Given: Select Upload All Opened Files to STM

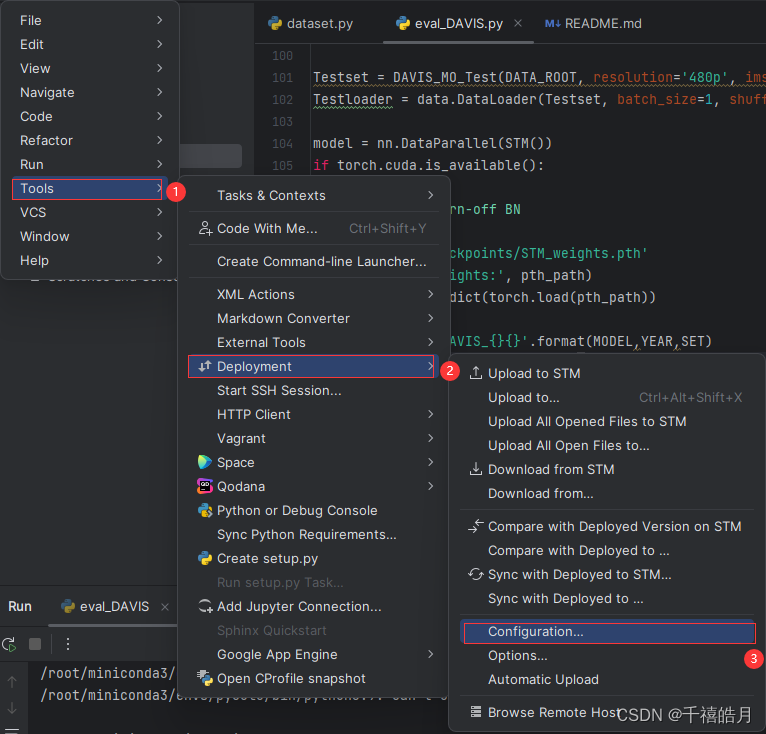Looking at the screenshot, I should (607, 421).
